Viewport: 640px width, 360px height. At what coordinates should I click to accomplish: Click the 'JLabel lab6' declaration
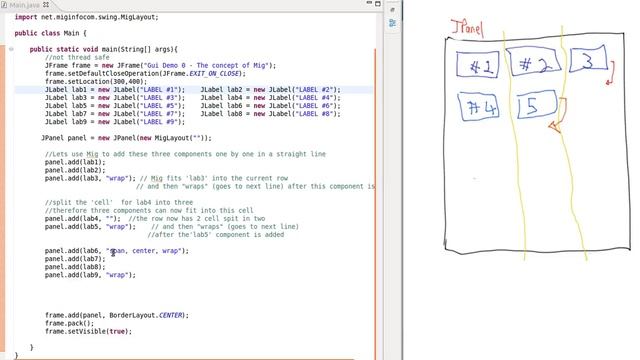[x=270, y=106]
